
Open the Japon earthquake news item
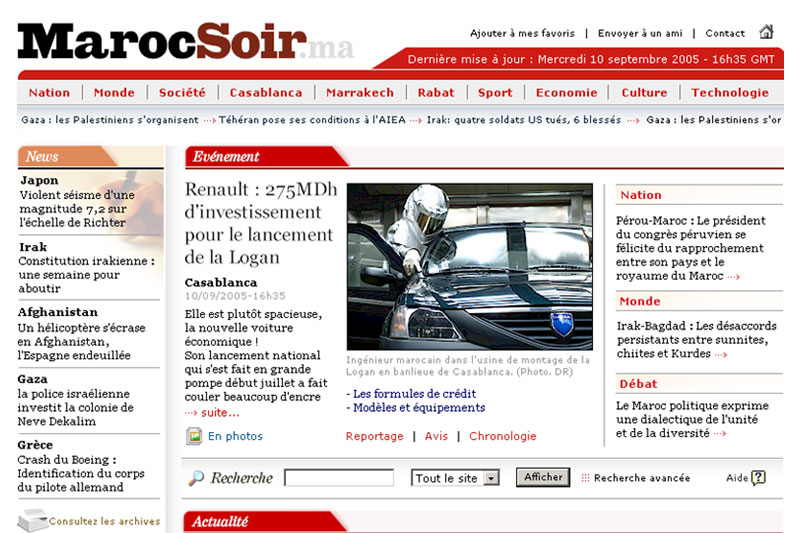(x=77, y=202)
